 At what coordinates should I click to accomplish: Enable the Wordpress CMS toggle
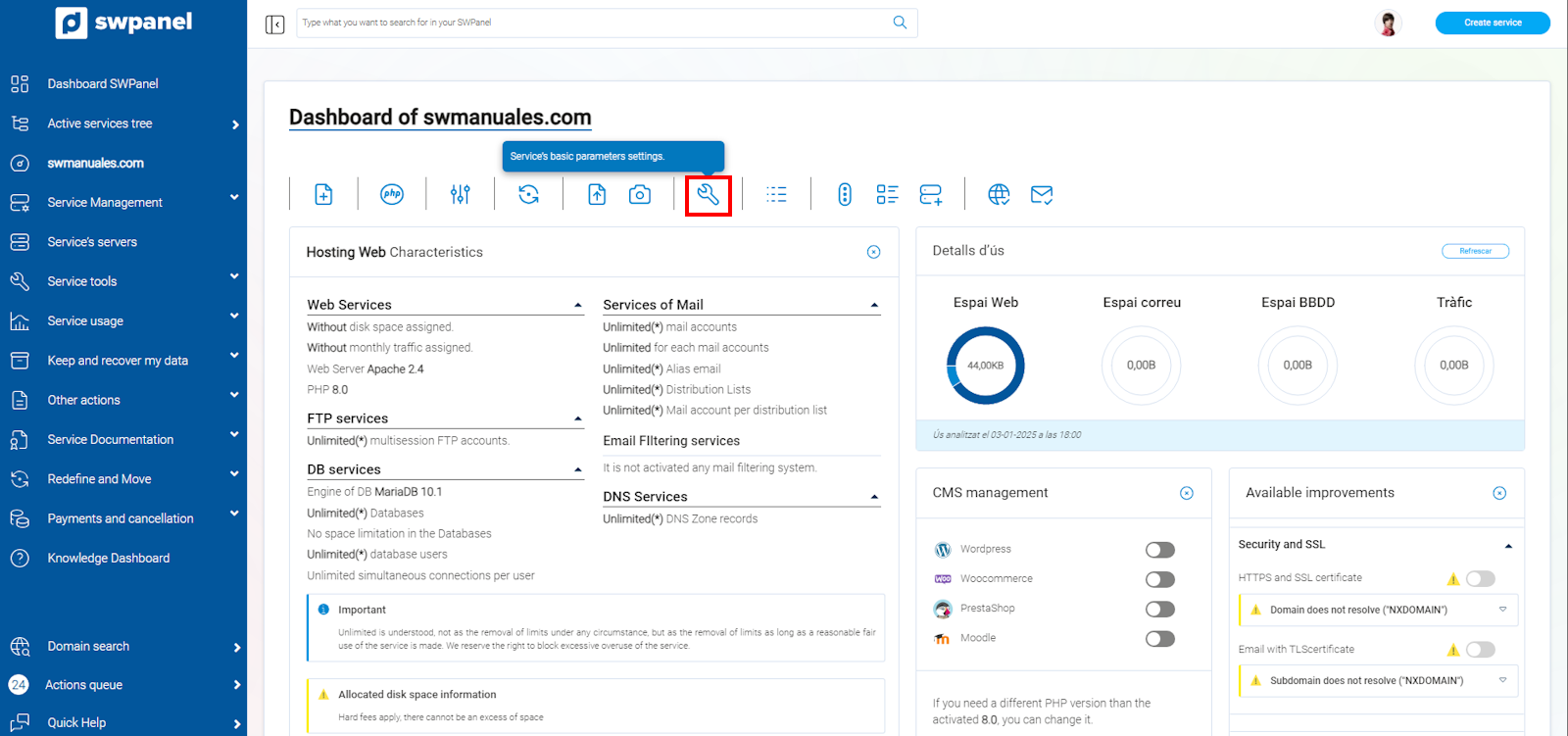(x=1159, y=550)
